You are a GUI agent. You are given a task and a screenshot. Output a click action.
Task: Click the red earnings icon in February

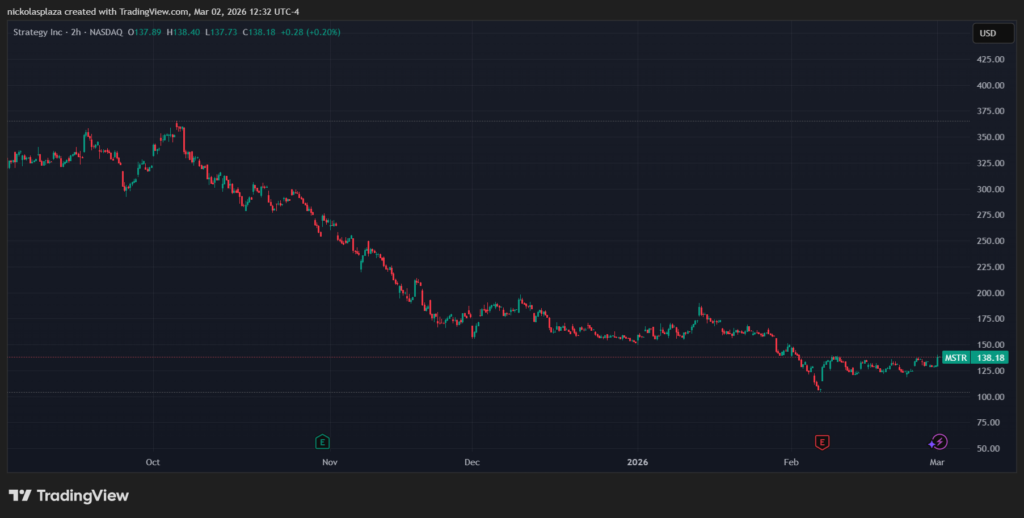(x=822, y=441)
